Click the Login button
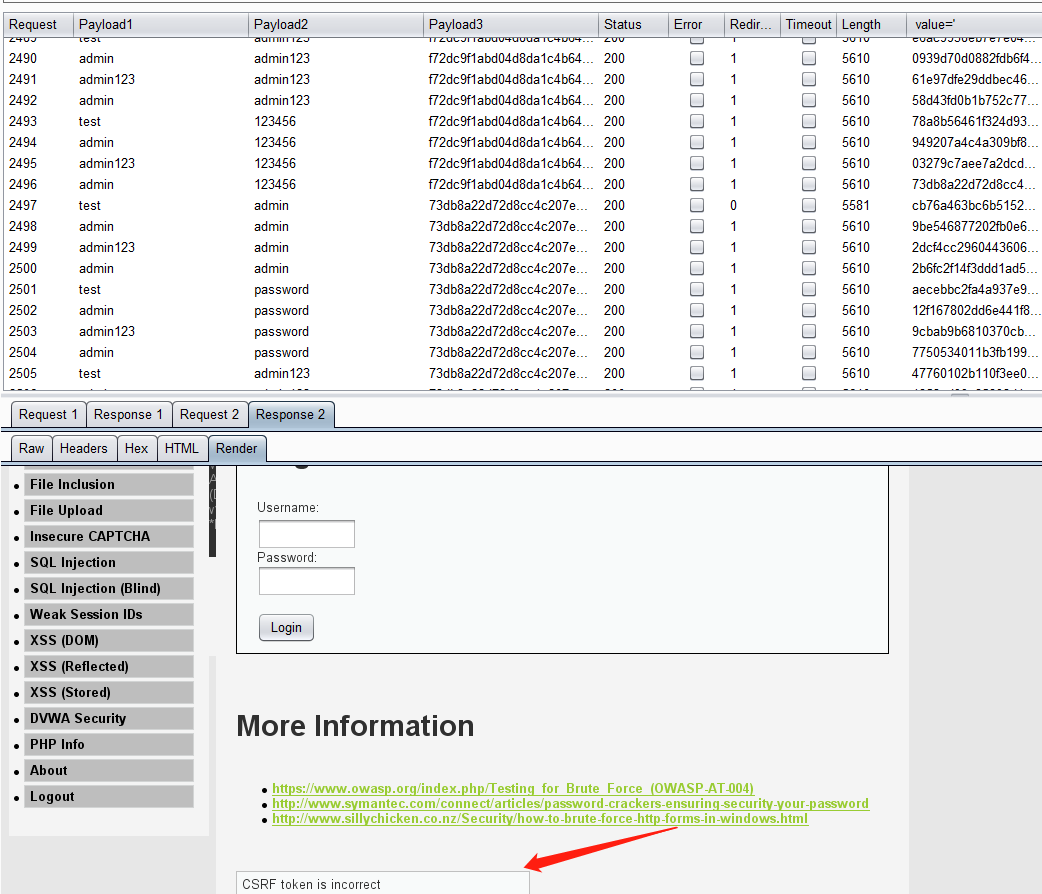 pyautogui.click(x=286, y=627)
